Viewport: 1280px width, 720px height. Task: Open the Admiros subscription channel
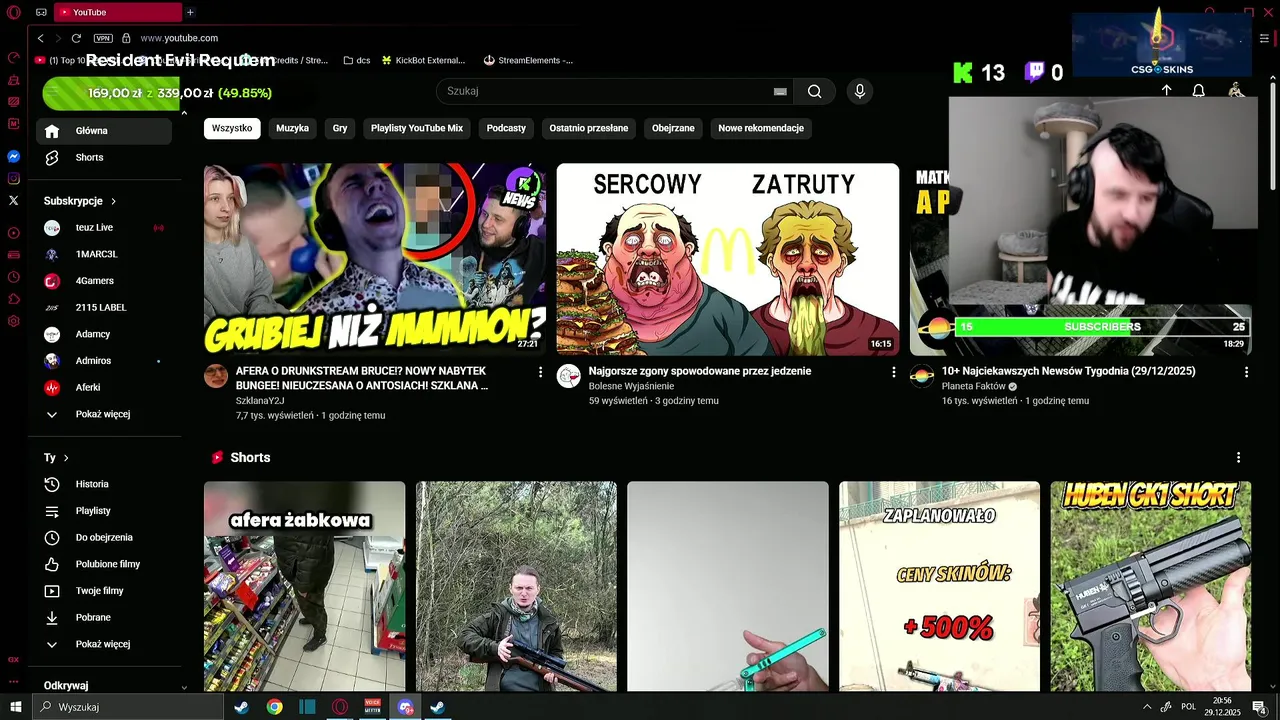[104, 361]
